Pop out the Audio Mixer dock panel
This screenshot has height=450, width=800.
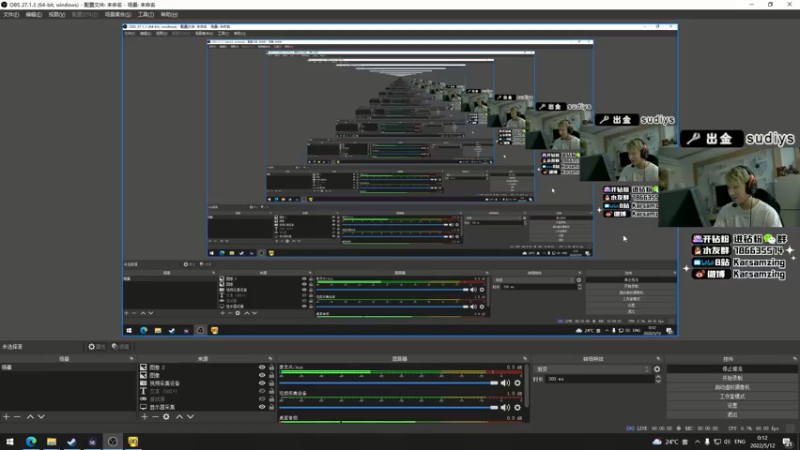pos(525,359)
